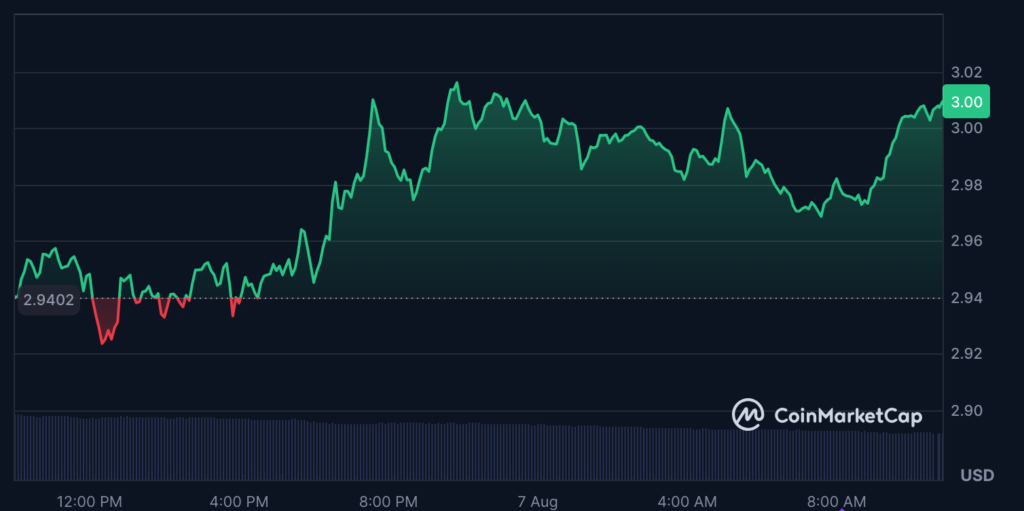
Task: Click the CoinMarketCap logo icon
Action: coord(748,415)
